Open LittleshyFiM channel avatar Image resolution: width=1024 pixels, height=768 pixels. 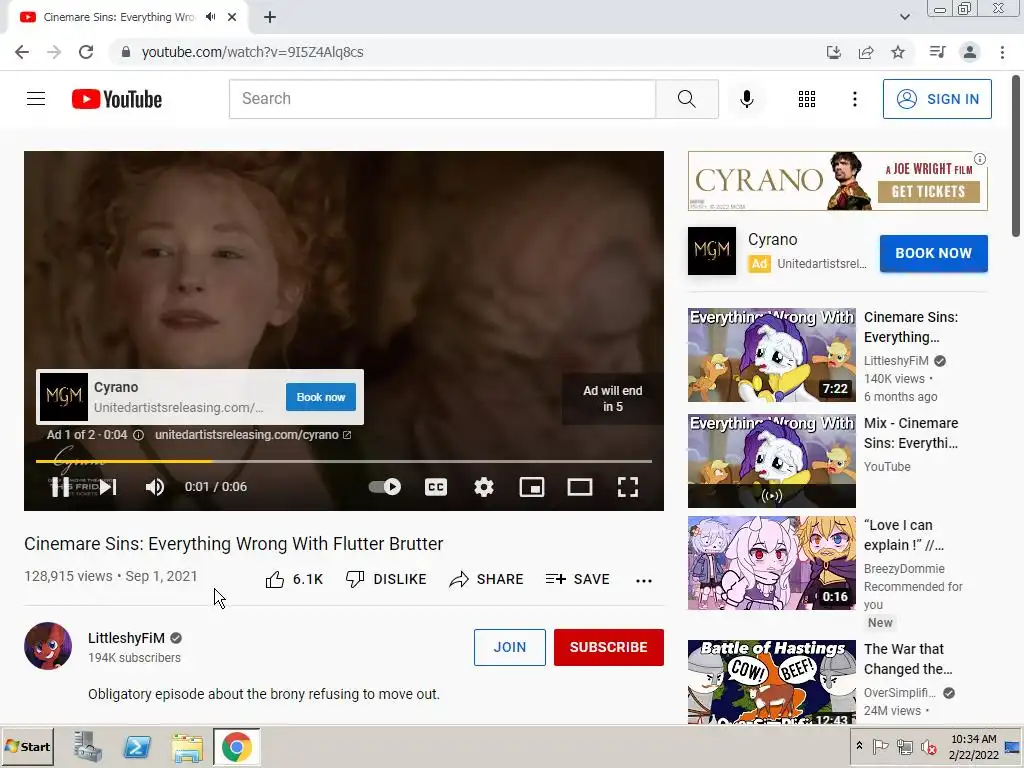click(x=48, y=646)
